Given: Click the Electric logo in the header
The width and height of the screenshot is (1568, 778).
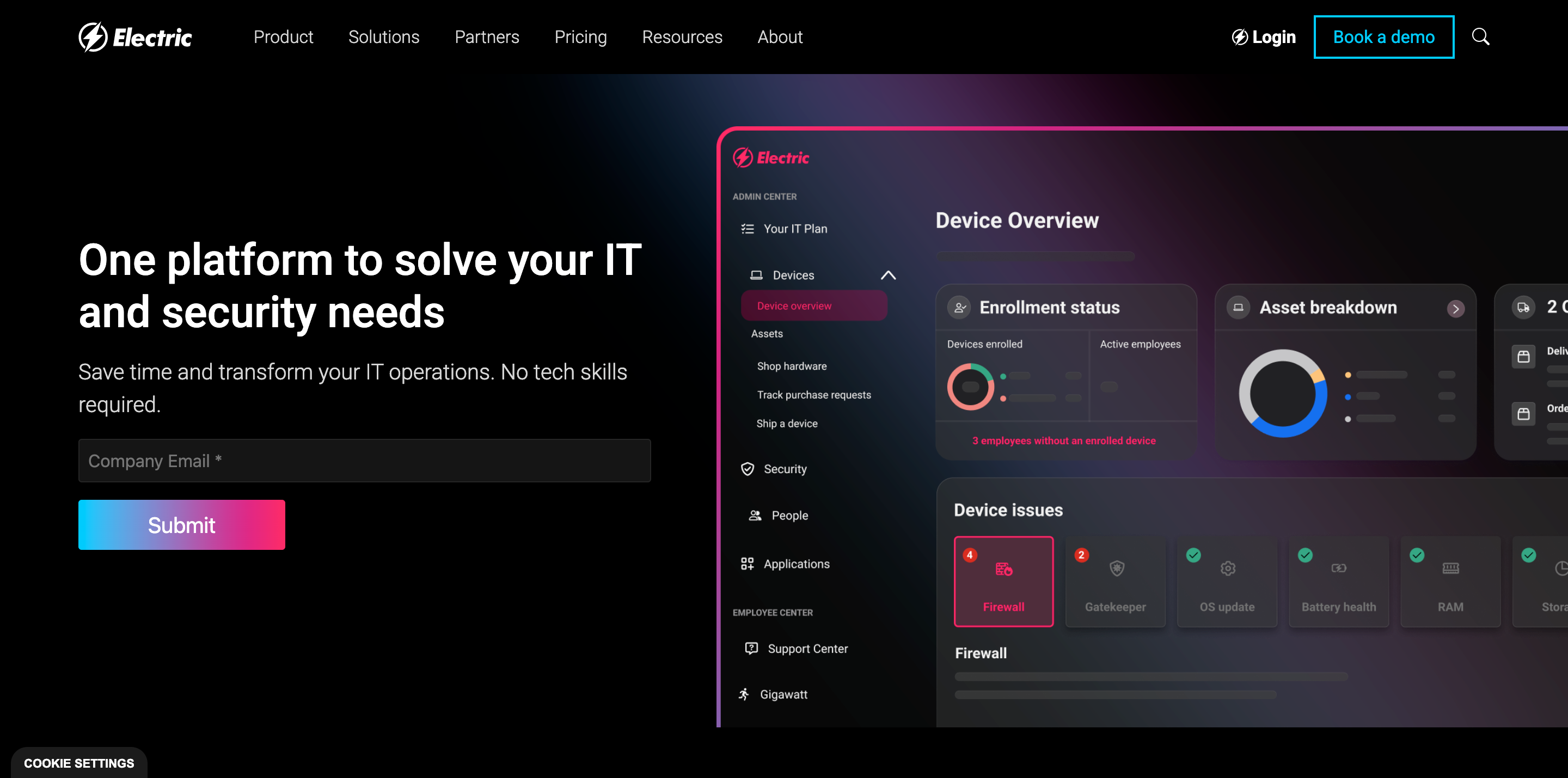Looking at the screenshot, I should (x=135, y=37).
